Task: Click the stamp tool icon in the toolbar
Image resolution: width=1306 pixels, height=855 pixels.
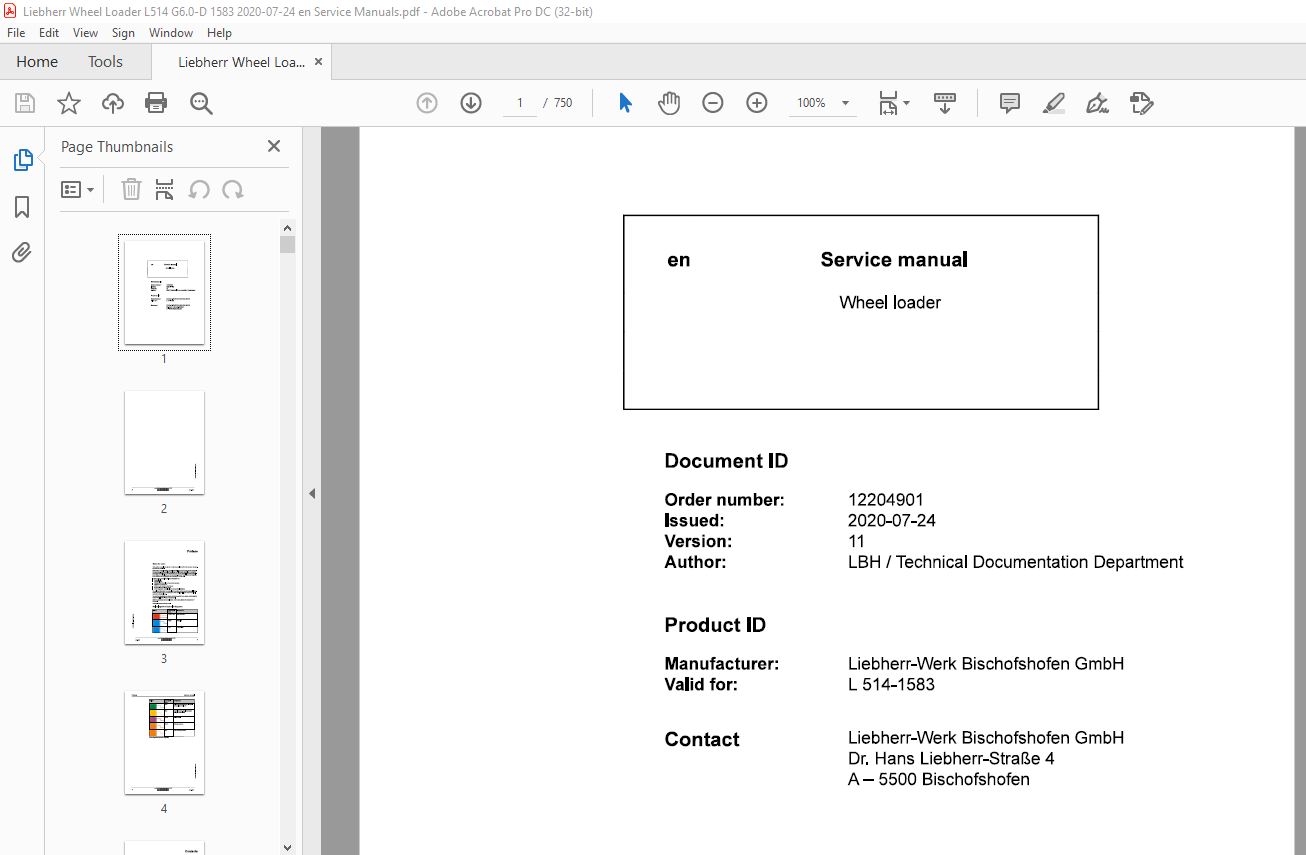Action: point(1141,103)
